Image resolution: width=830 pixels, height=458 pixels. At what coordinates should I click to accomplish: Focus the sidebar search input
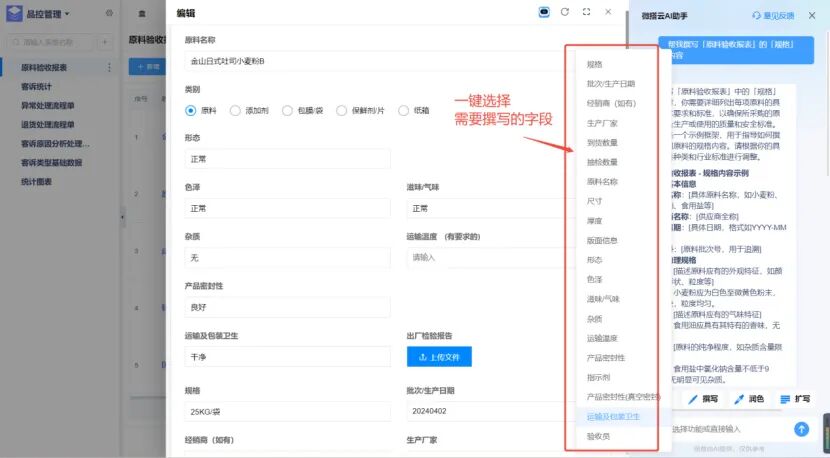tap(51, 42)
